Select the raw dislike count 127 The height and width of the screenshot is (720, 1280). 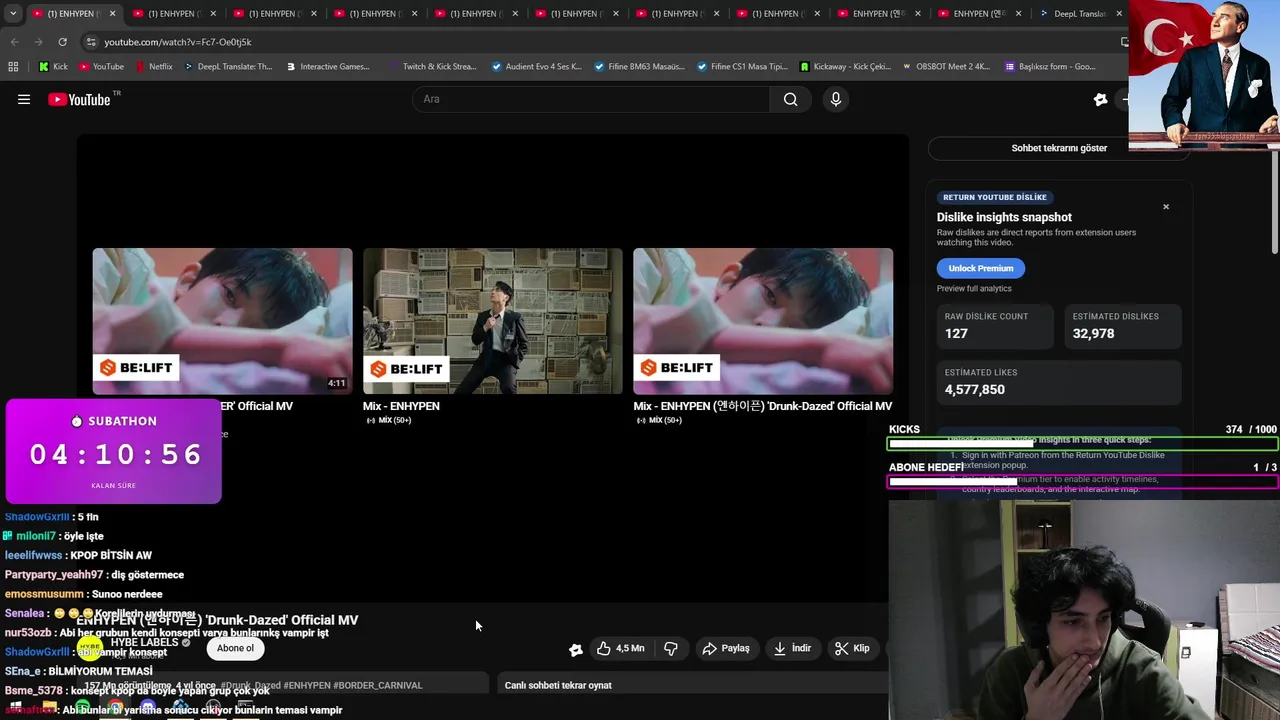(x=956, y=334)
